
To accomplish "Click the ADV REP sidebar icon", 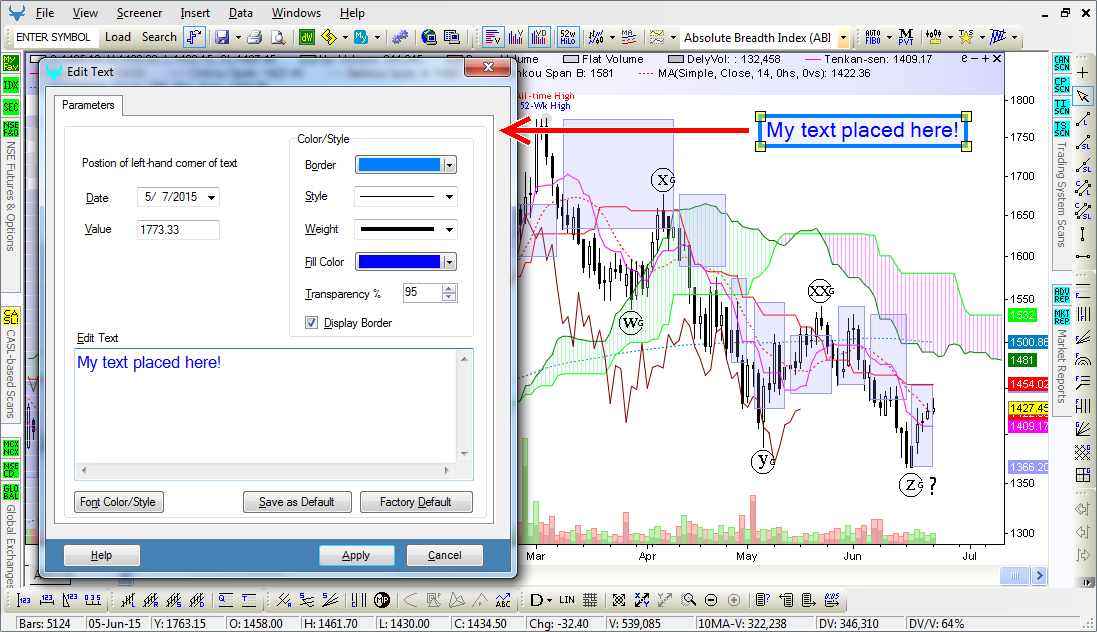I will click(x=1061, y=294).
